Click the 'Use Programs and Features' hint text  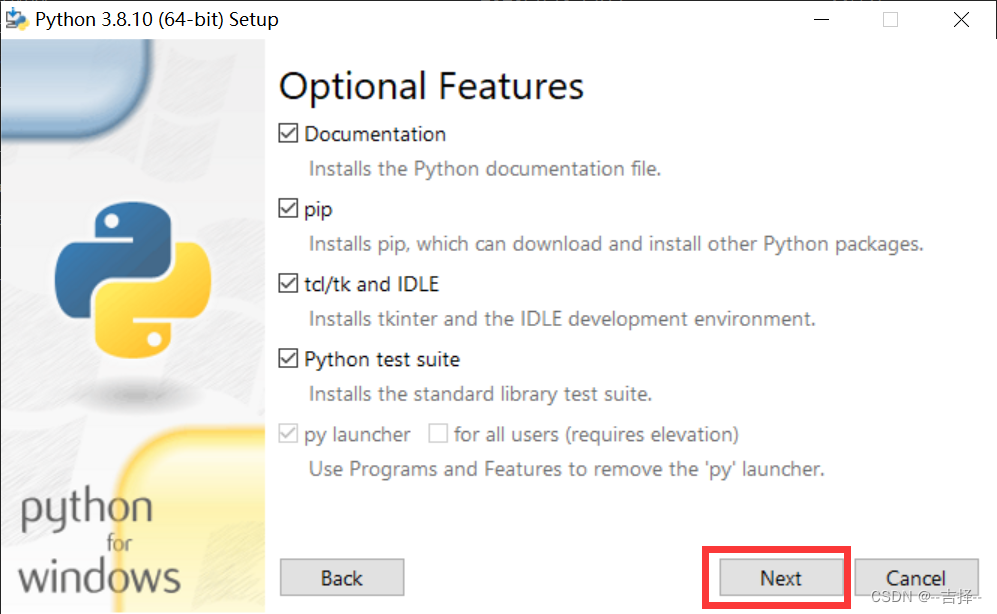[566, 469]
